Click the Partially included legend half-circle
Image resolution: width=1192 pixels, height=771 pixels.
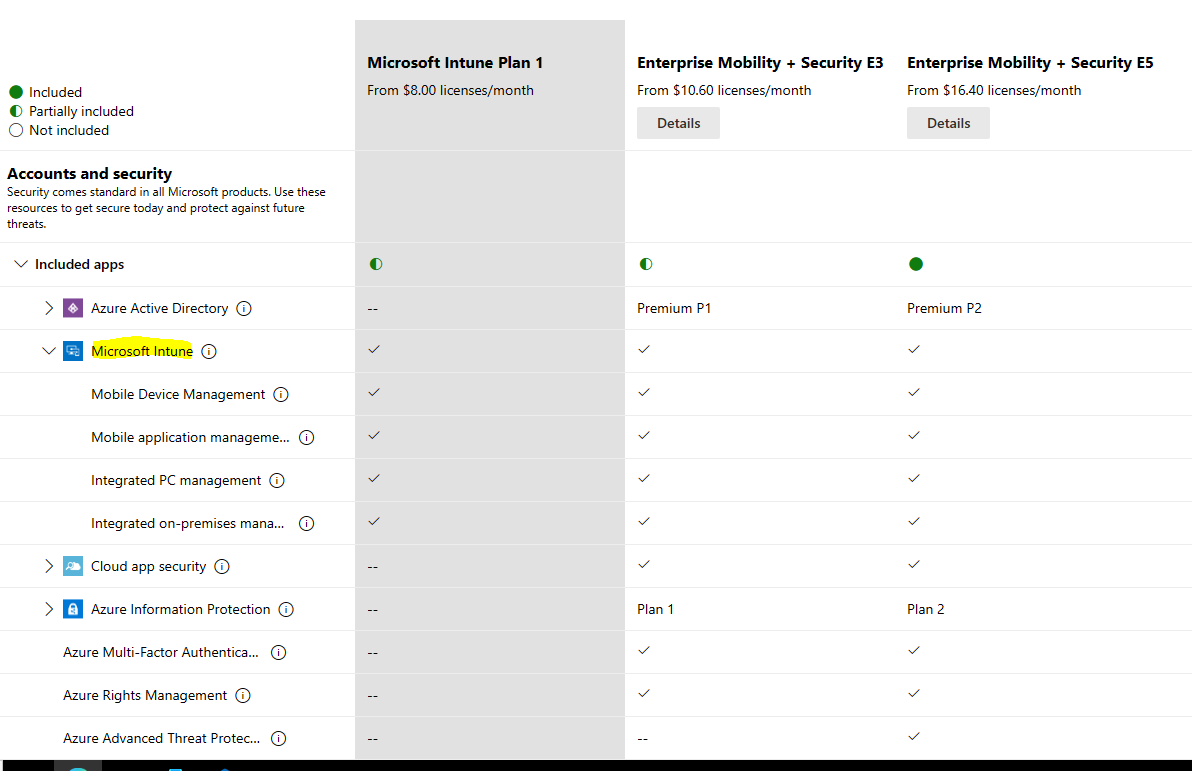tap(16, 111)
